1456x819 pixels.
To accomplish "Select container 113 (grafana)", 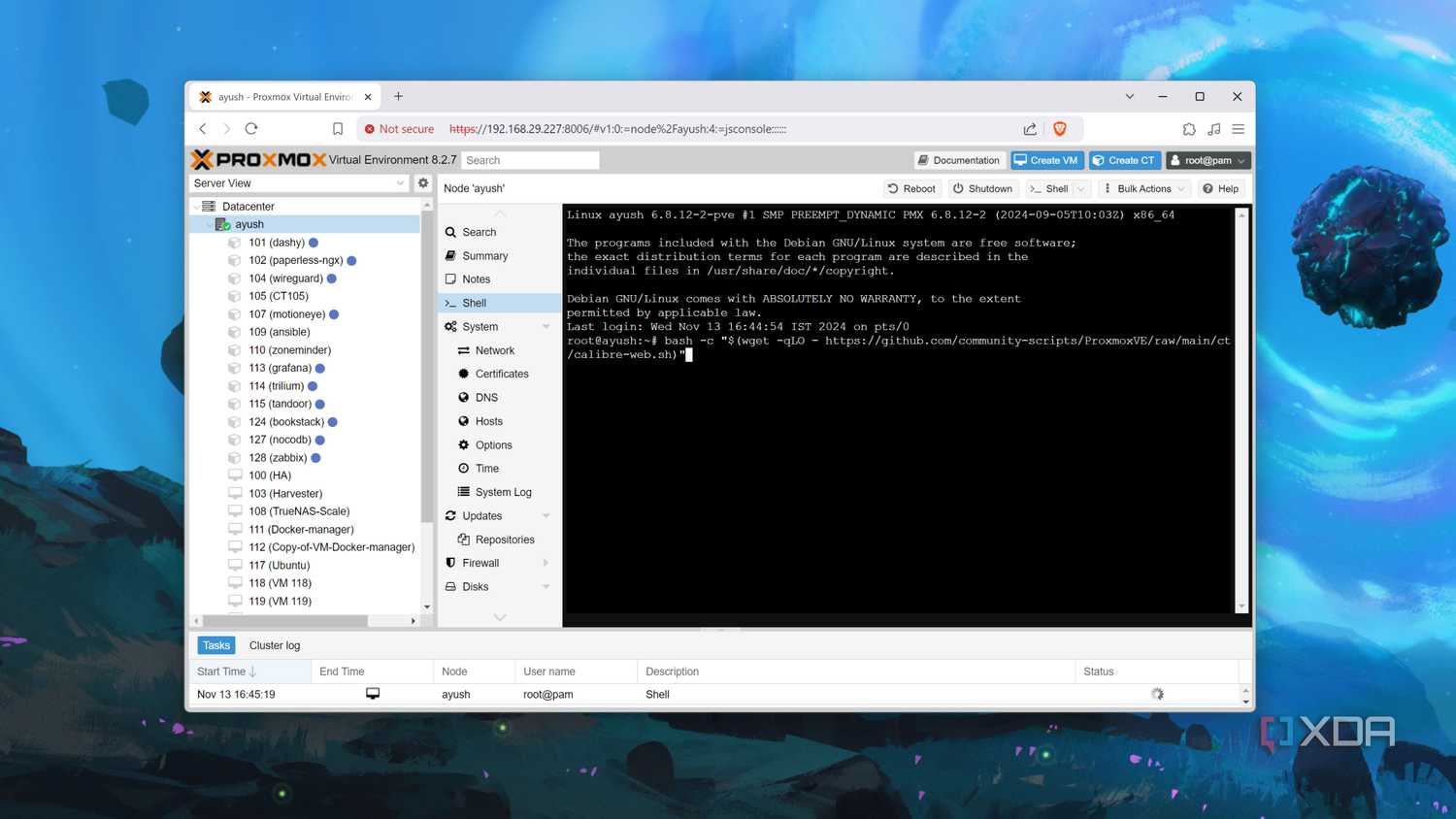I will (x=280, y=368).
